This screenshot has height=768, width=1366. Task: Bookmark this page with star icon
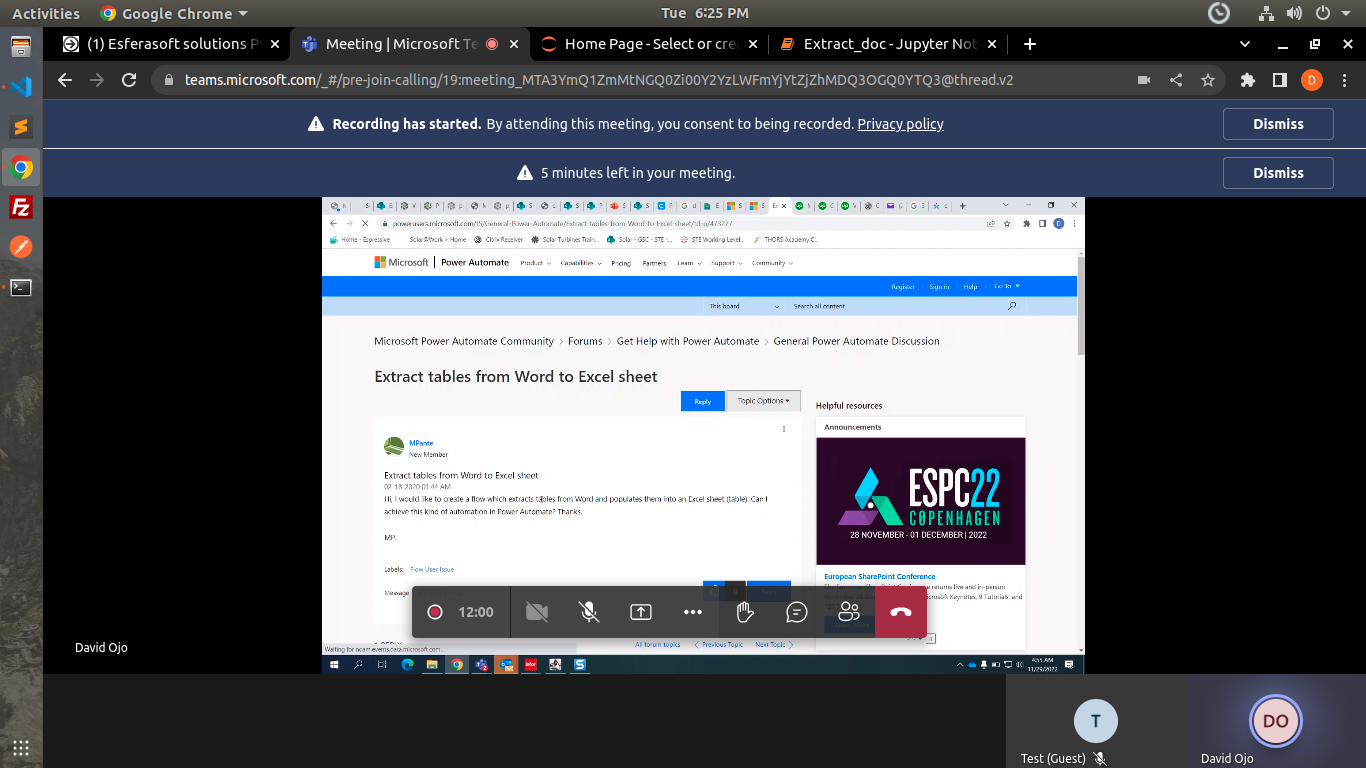pyautogui.click(x=1208, y=80)
